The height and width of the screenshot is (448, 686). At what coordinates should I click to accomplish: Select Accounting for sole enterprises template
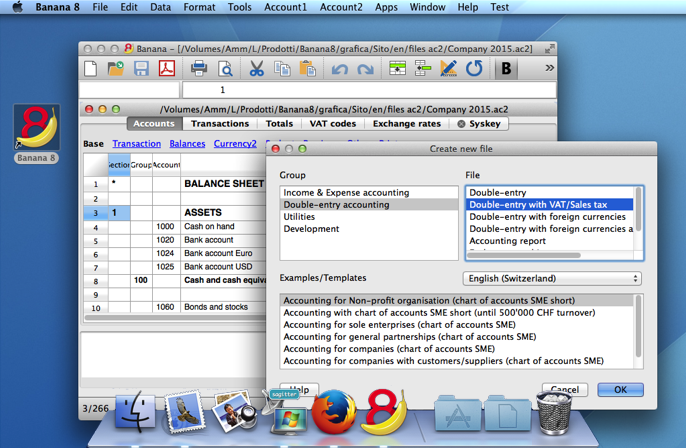[x=458, y=325]
